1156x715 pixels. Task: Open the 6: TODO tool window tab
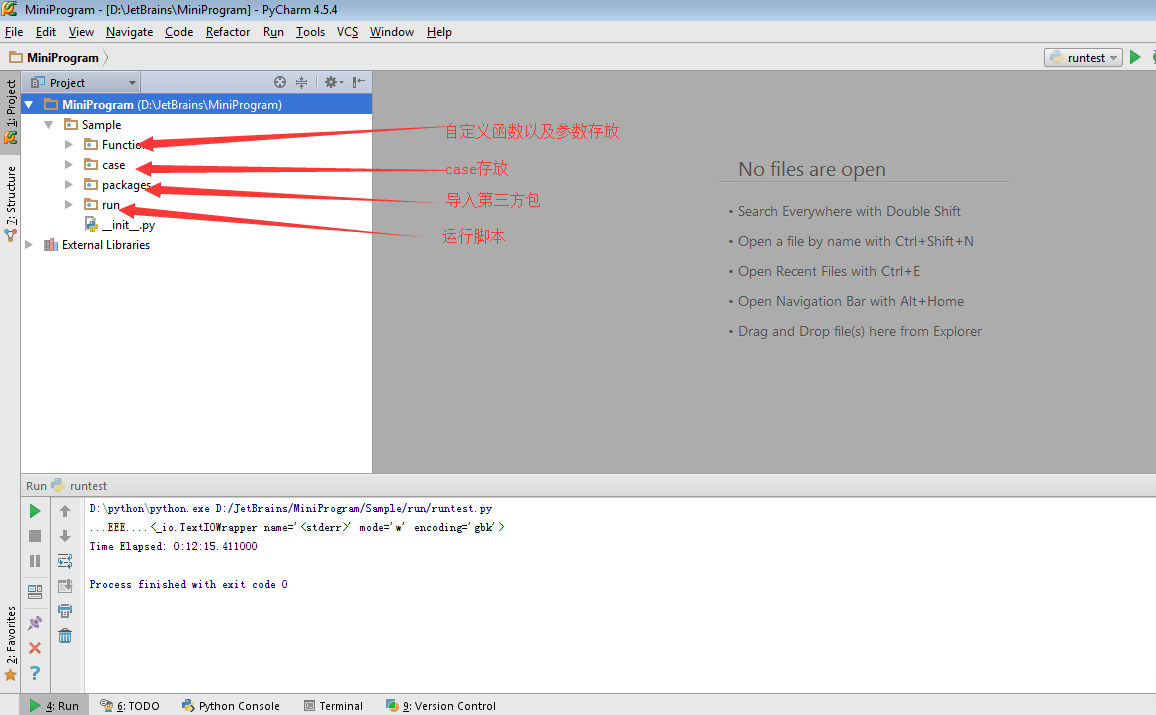point(130,705)
